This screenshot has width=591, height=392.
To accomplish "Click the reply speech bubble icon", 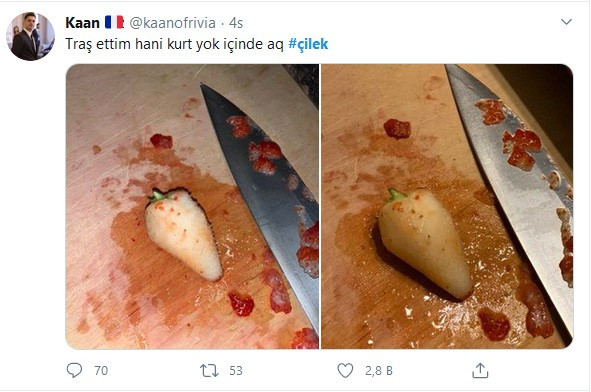I will click(74, 370).
